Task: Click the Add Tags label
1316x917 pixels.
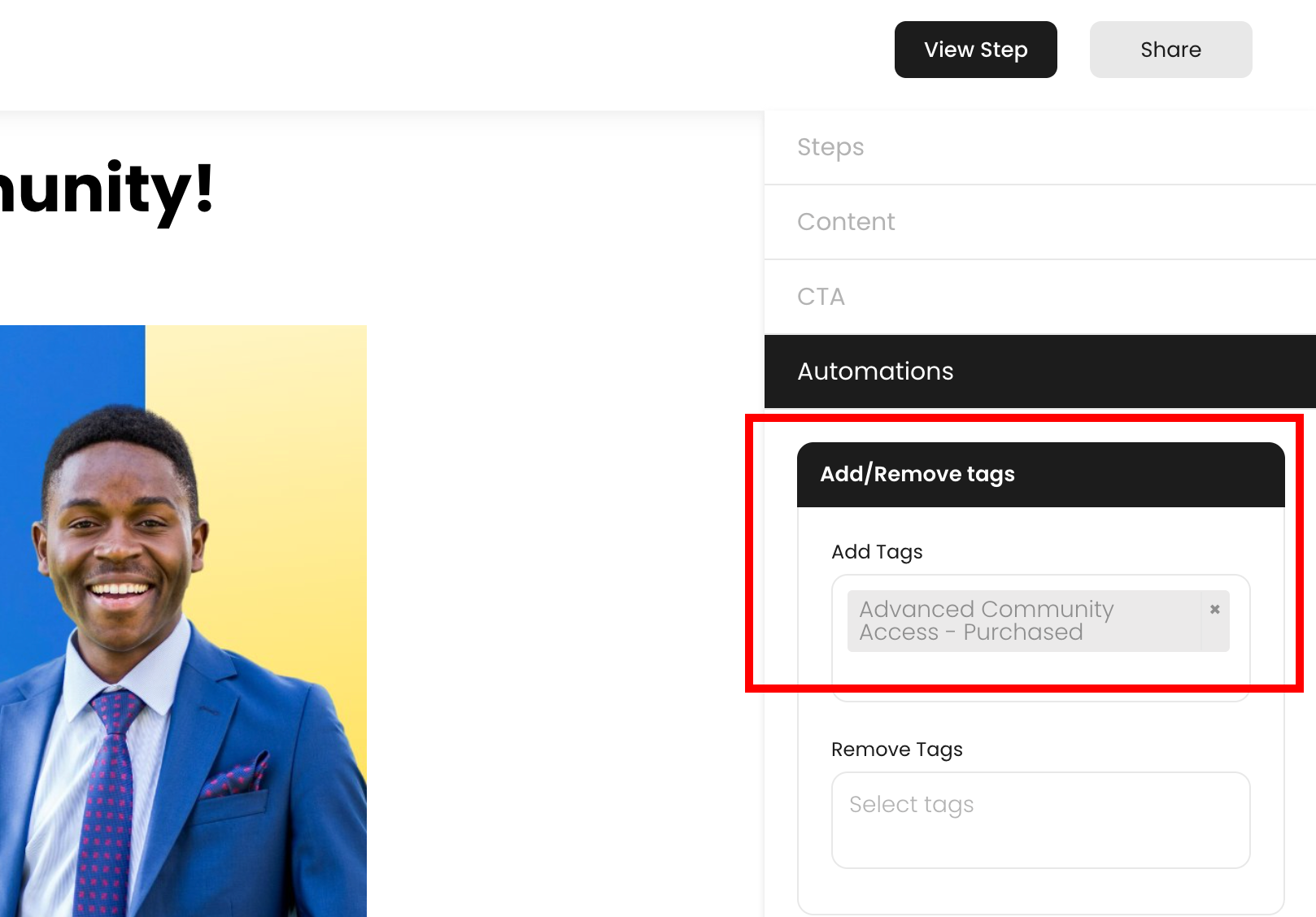Action: click(877, 552)
